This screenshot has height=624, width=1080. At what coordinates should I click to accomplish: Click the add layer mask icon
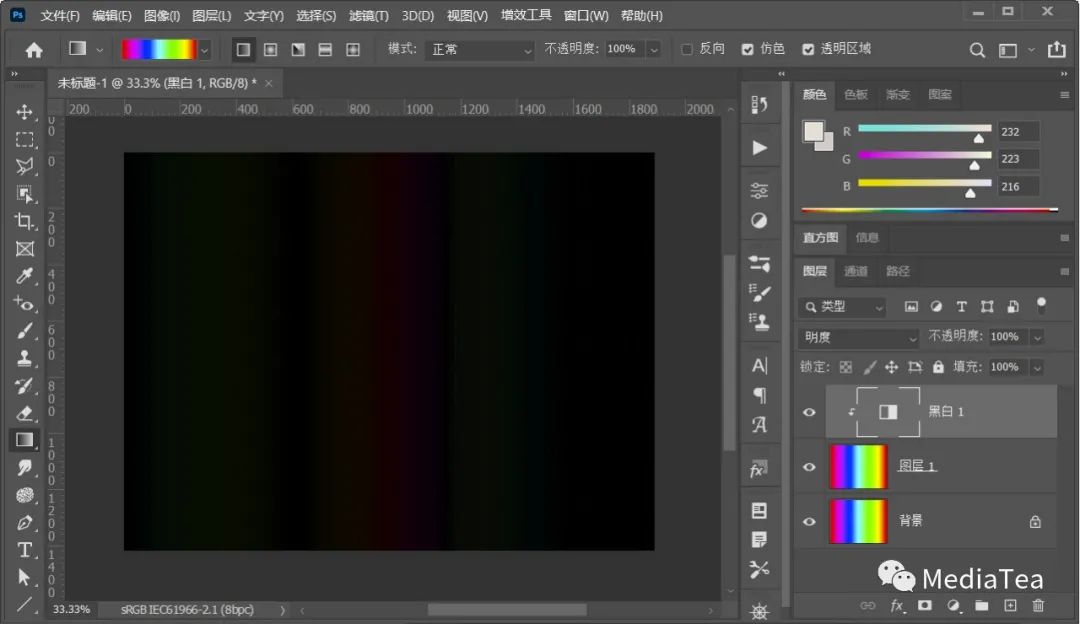coord(924,605)
